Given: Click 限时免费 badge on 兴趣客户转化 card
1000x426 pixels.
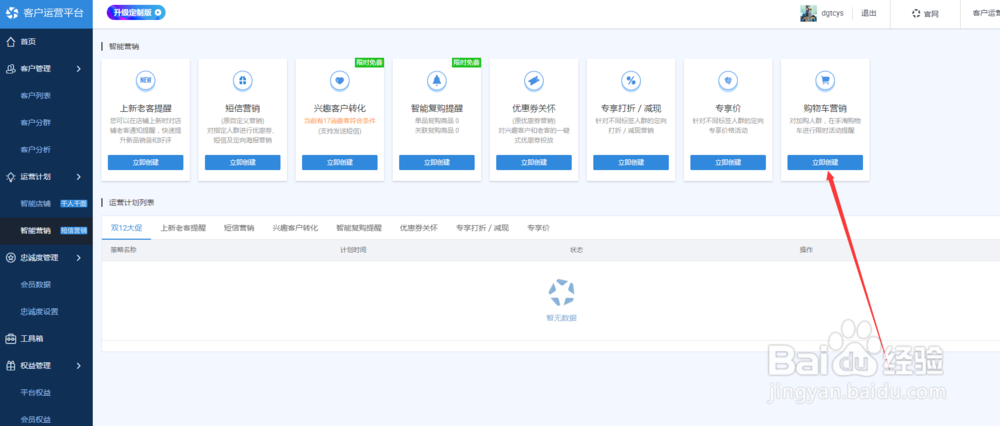Looking at the screenshot, I should click(x=369, y=62).
